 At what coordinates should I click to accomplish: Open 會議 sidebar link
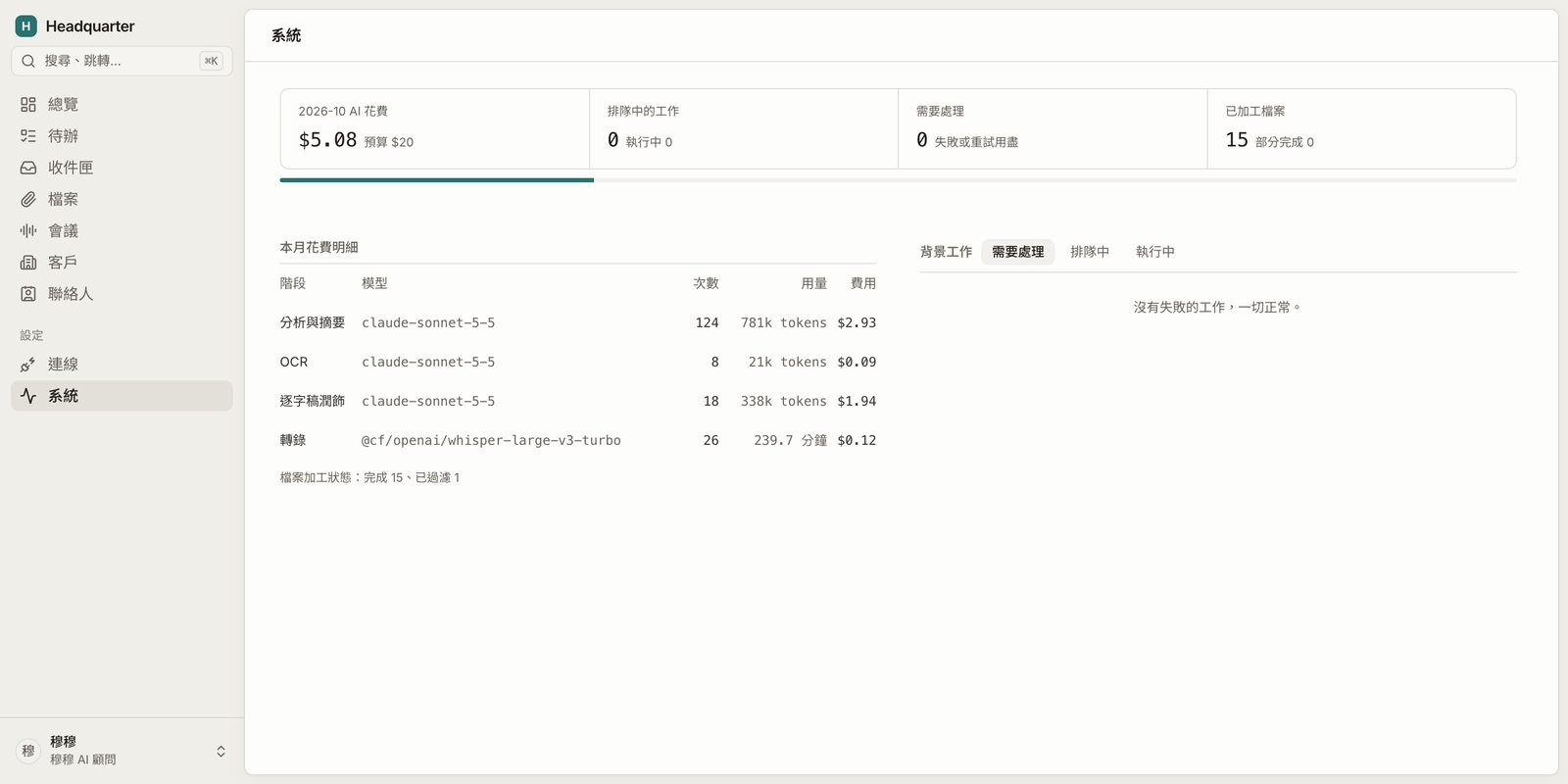122,230
